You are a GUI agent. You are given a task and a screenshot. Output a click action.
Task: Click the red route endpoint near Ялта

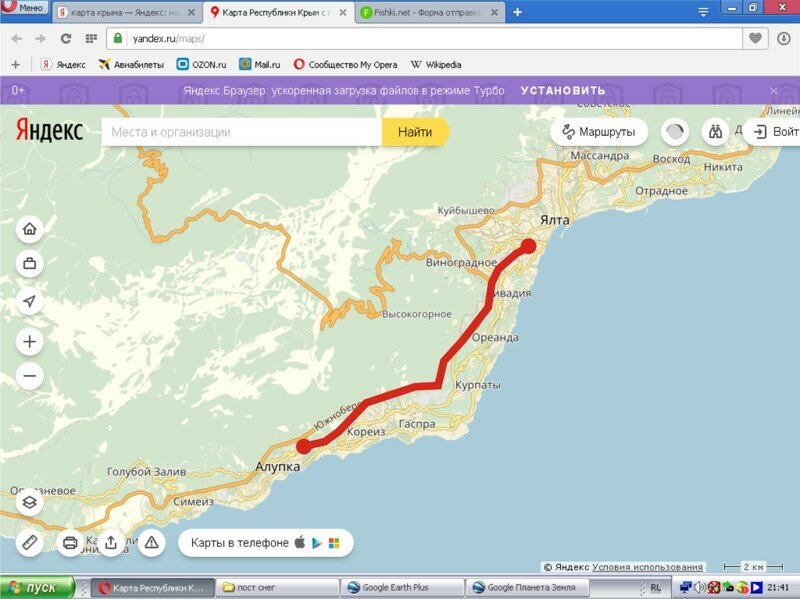[x=528, y=246]
